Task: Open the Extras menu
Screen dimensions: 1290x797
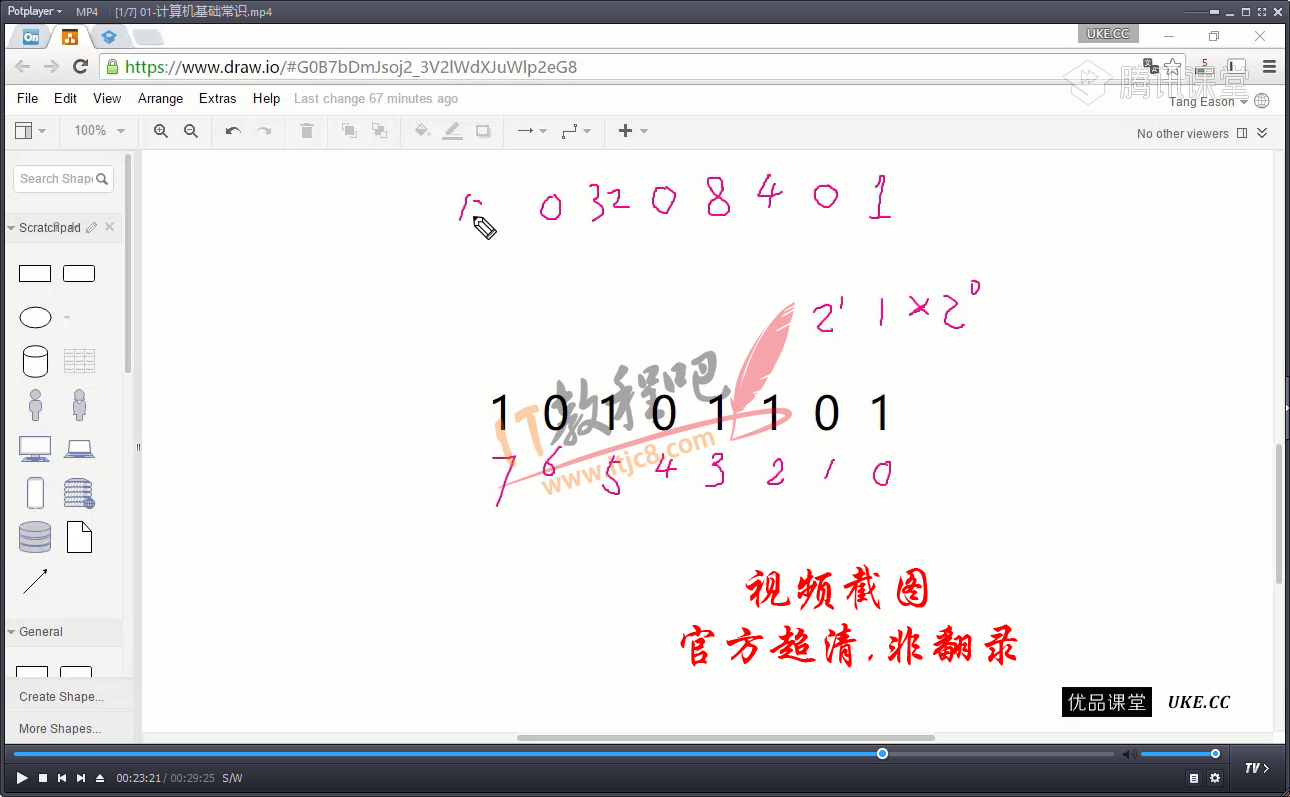Action: 217,98
